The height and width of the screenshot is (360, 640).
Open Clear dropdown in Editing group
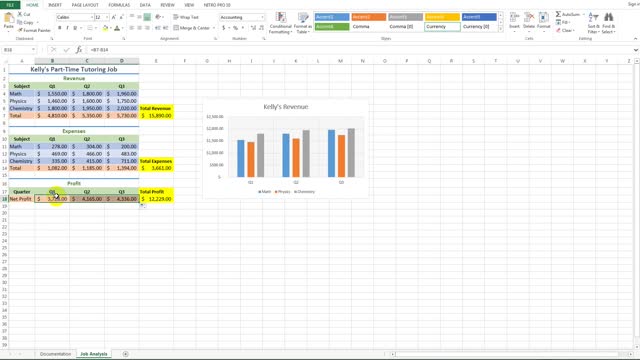pos(565,31)
